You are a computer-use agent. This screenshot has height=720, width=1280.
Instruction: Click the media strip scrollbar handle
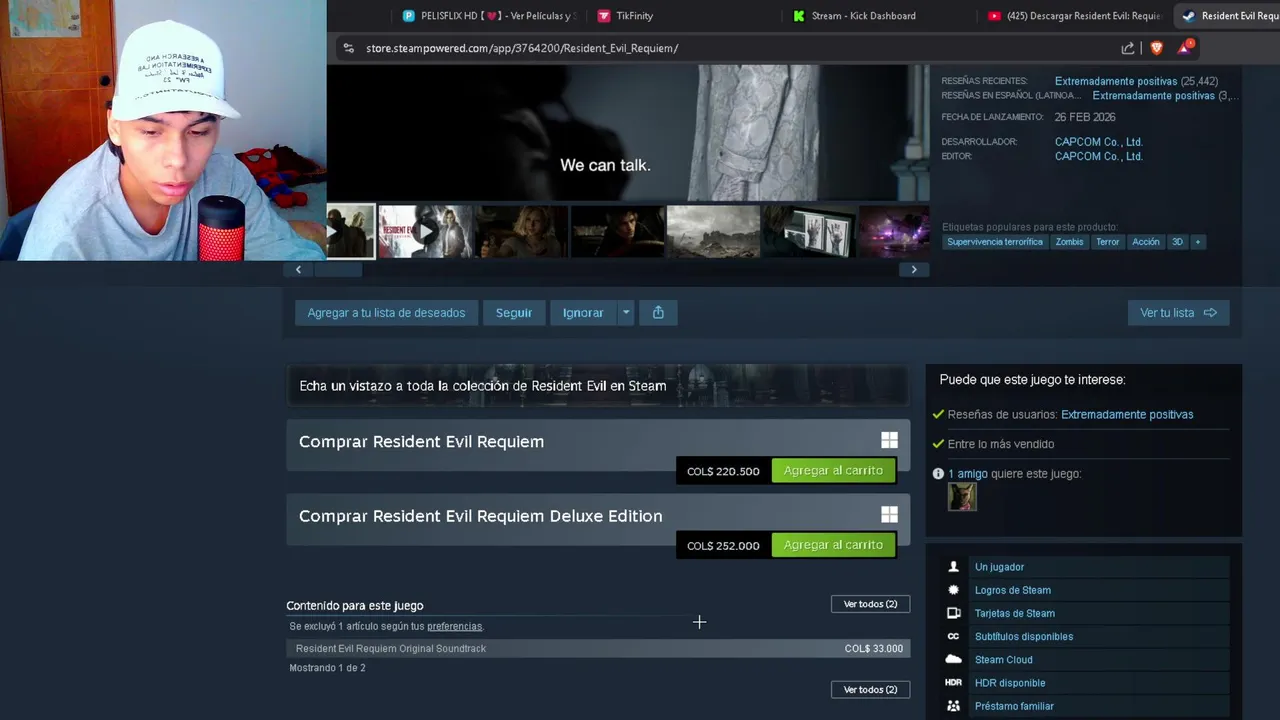[x=337, y=269]
